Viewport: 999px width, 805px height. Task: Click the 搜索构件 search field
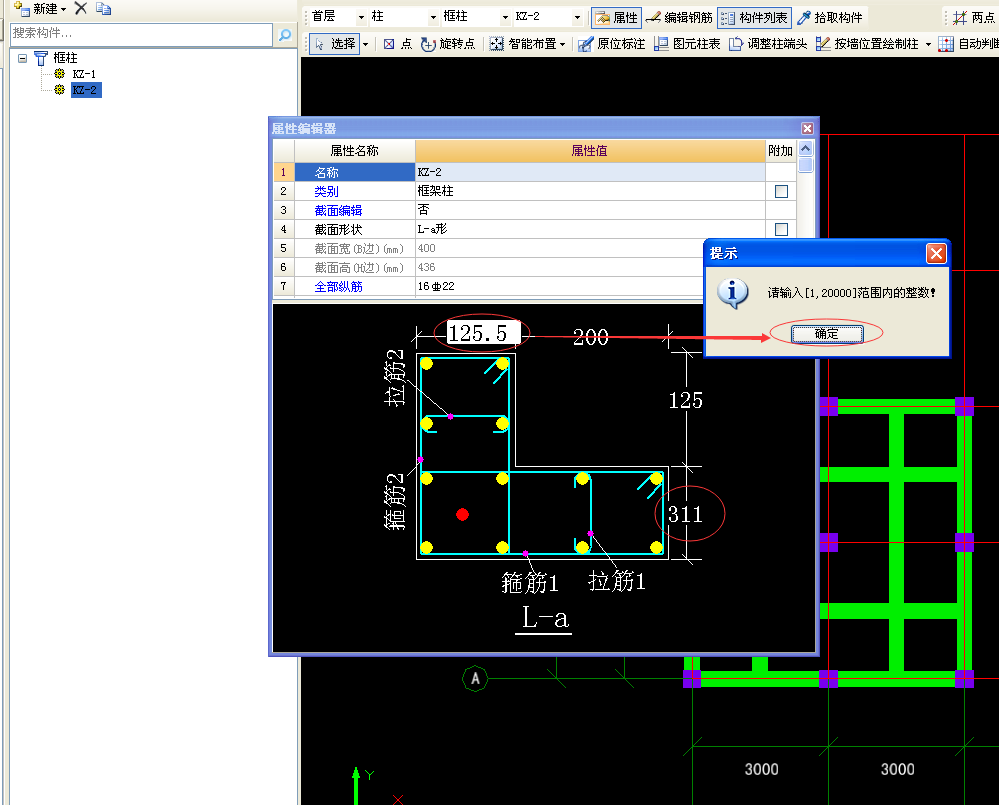pos(141,34)
